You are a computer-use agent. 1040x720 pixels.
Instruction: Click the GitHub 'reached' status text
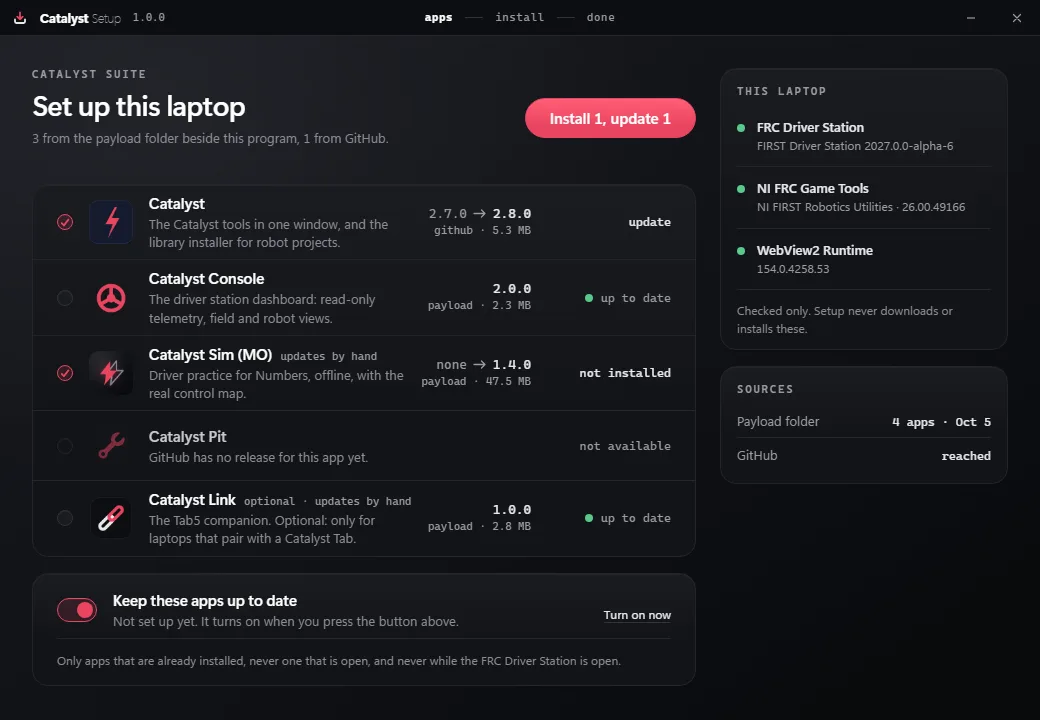pyautogui.click(x=966, y=456)
